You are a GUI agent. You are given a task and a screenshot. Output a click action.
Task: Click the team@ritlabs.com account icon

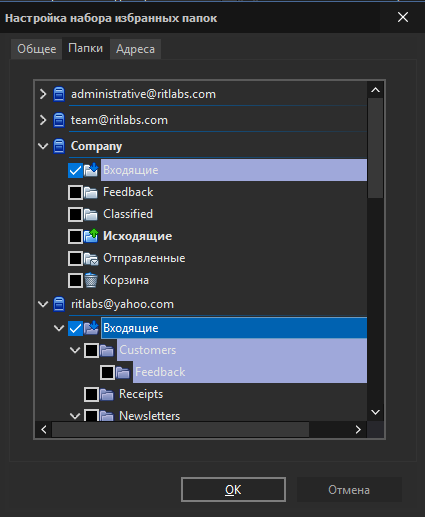pos(59,120)
